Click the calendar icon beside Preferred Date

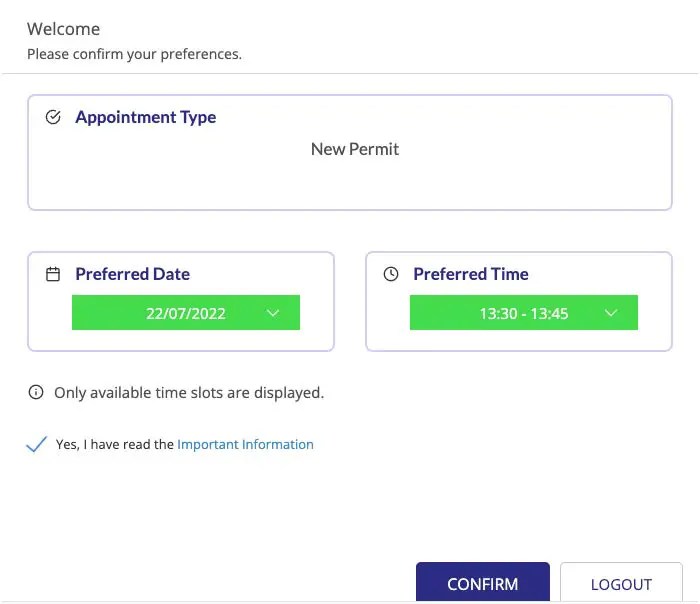pyautogui.click(x=54, y=274)
